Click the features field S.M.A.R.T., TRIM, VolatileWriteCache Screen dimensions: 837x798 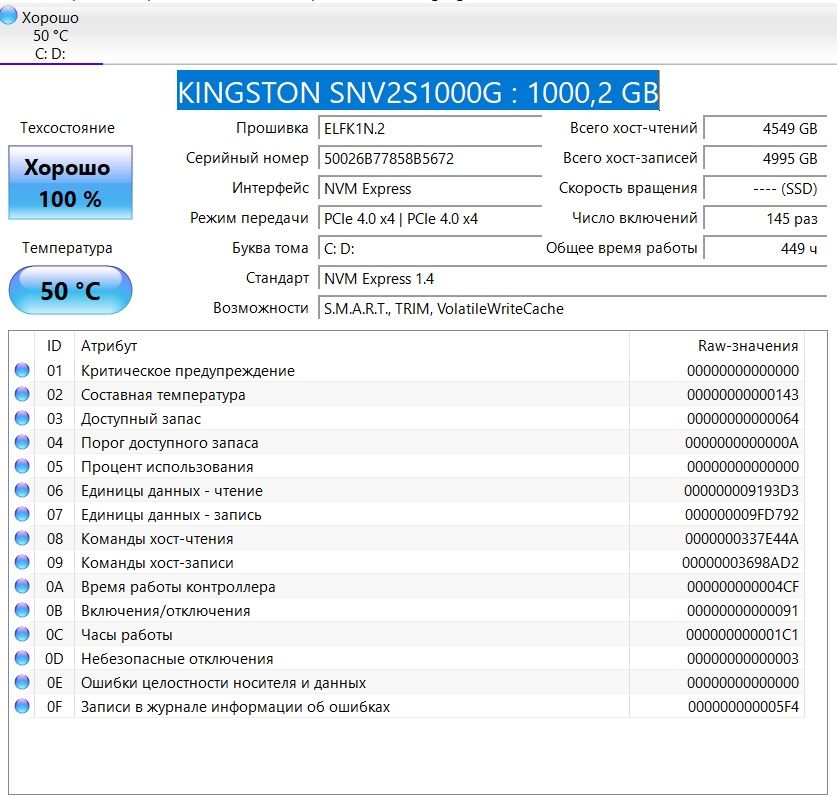[573, 309]
